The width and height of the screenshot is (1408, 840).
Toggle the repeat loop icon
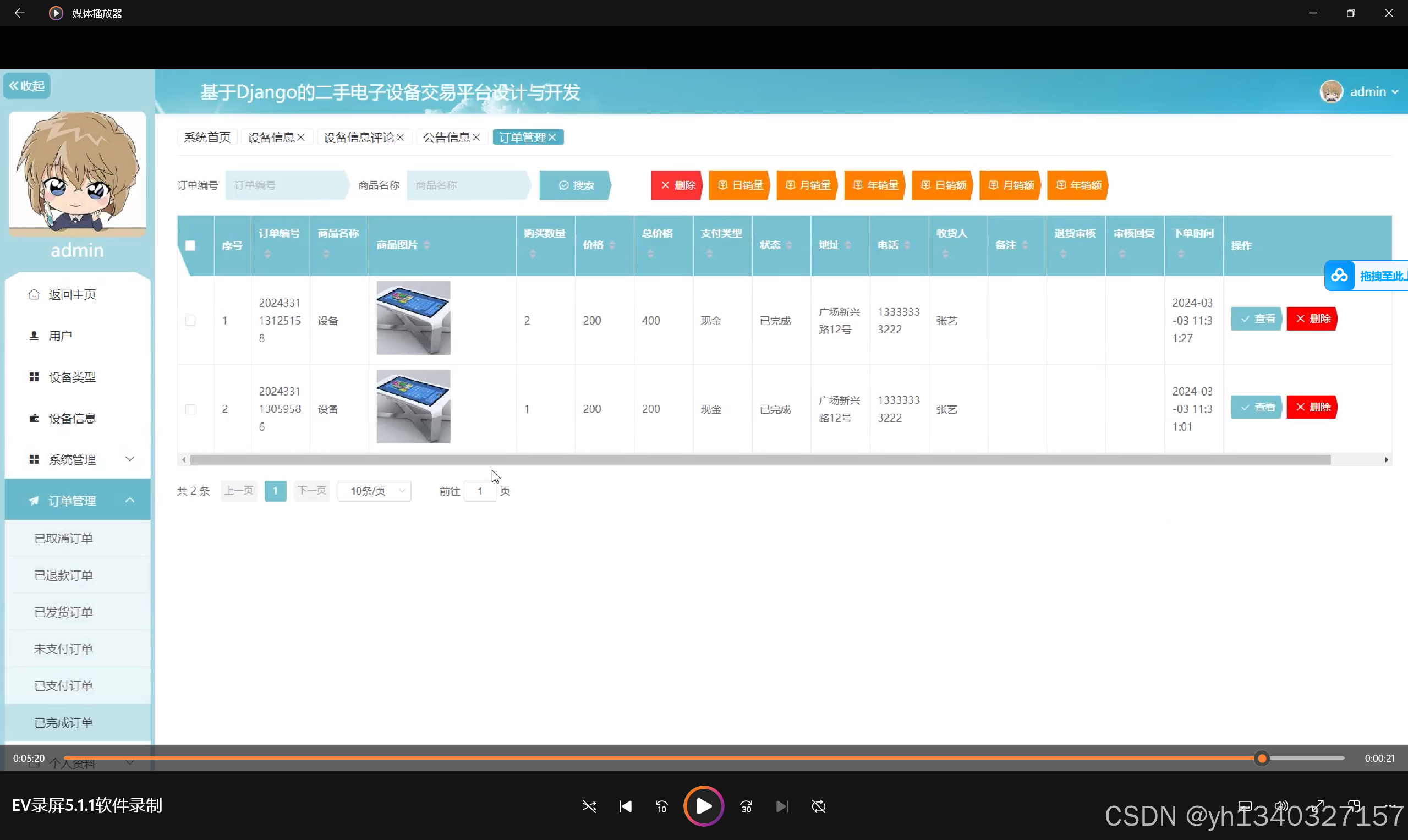(x=819, y=806)
